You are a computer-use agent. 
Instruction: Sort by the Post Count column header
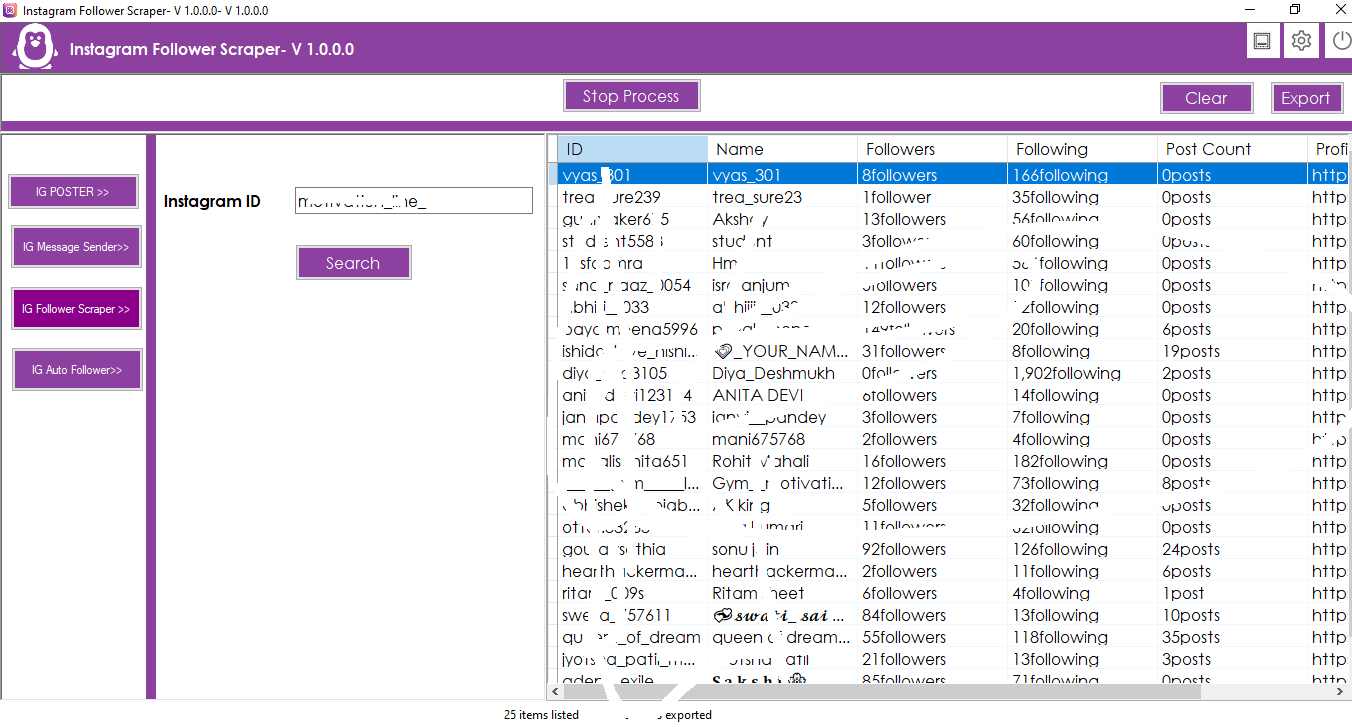pos(1232,149)
